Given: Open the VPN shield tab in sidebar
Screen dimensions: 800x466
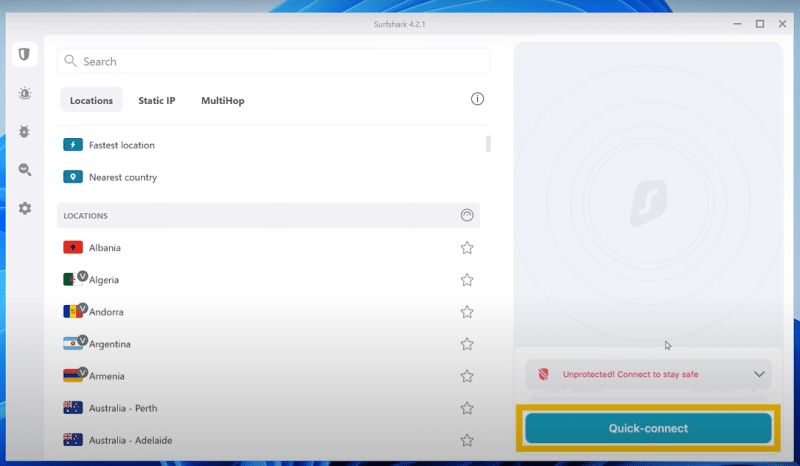Looking at the screenshot, I should [24, 54].
